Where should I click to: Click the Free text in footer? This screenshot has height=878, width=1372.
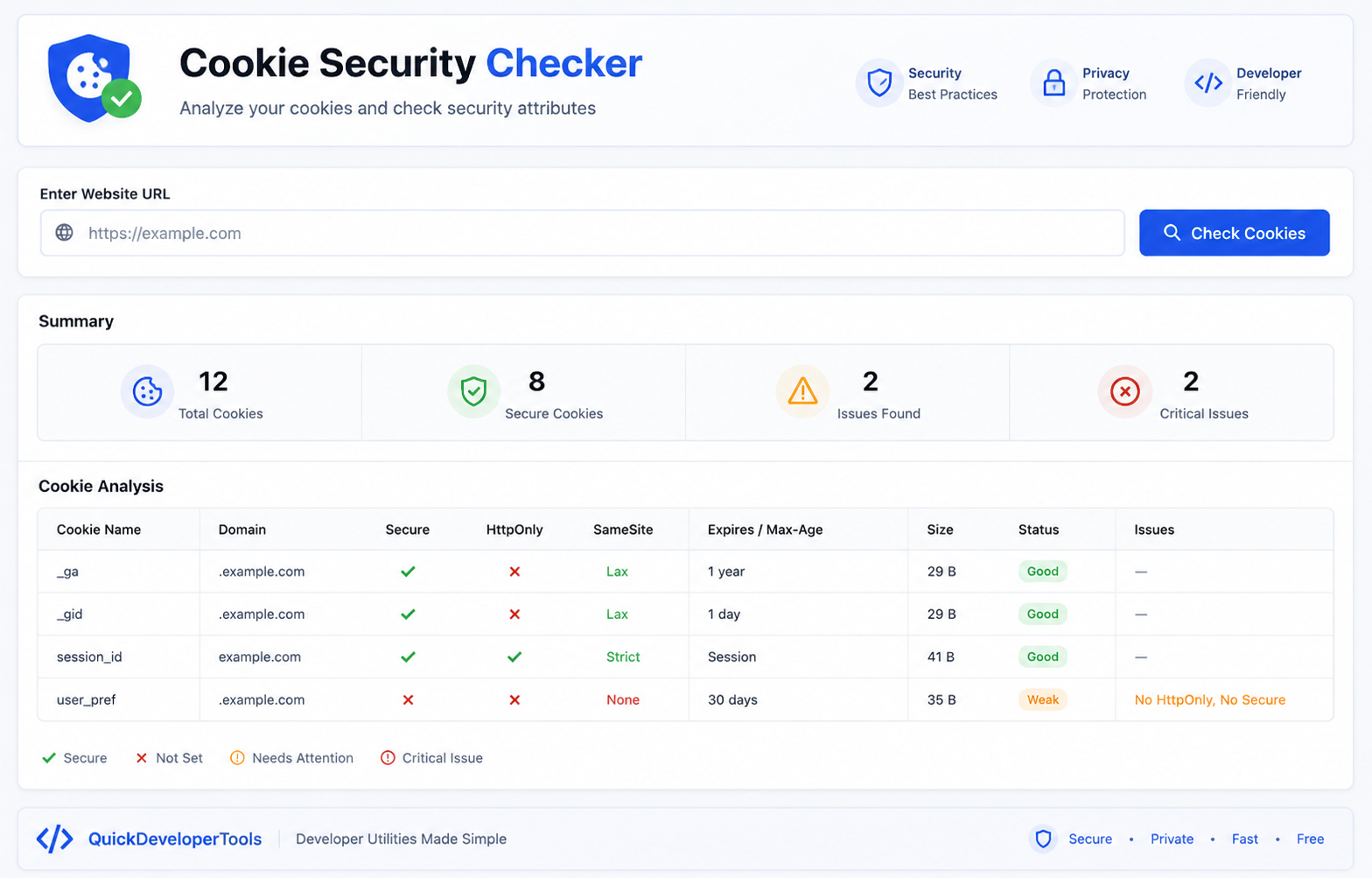[1310, 839]
